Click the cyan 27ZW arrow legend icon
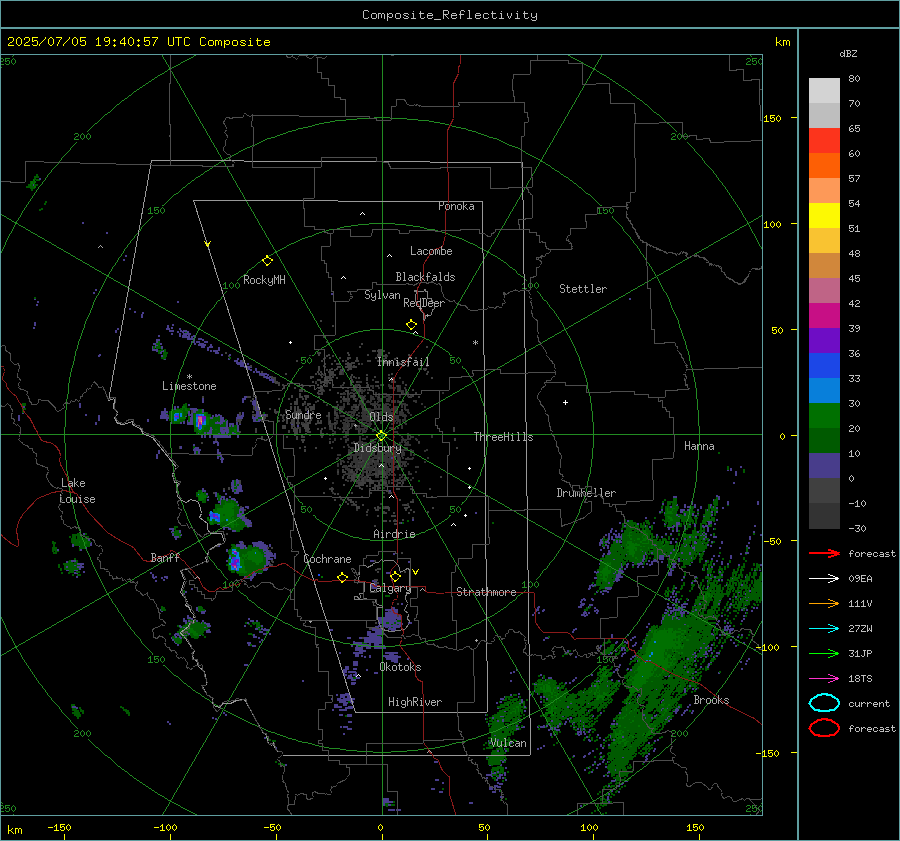This screenshot has height=841, width=900. tap(824, 629)
